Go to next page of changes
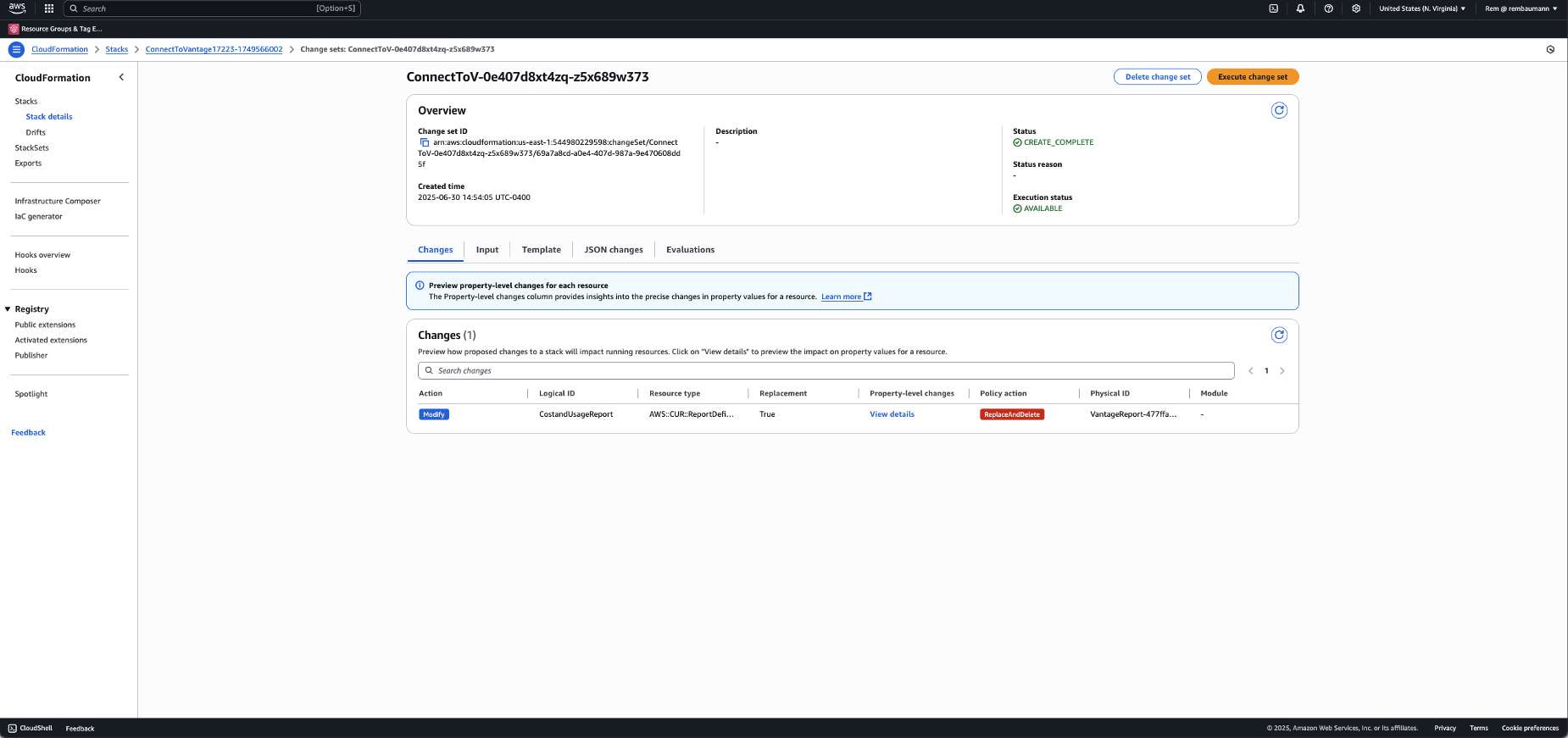Image resolution: width=1568 pixels, height=738 pixels. point(1282,371)
